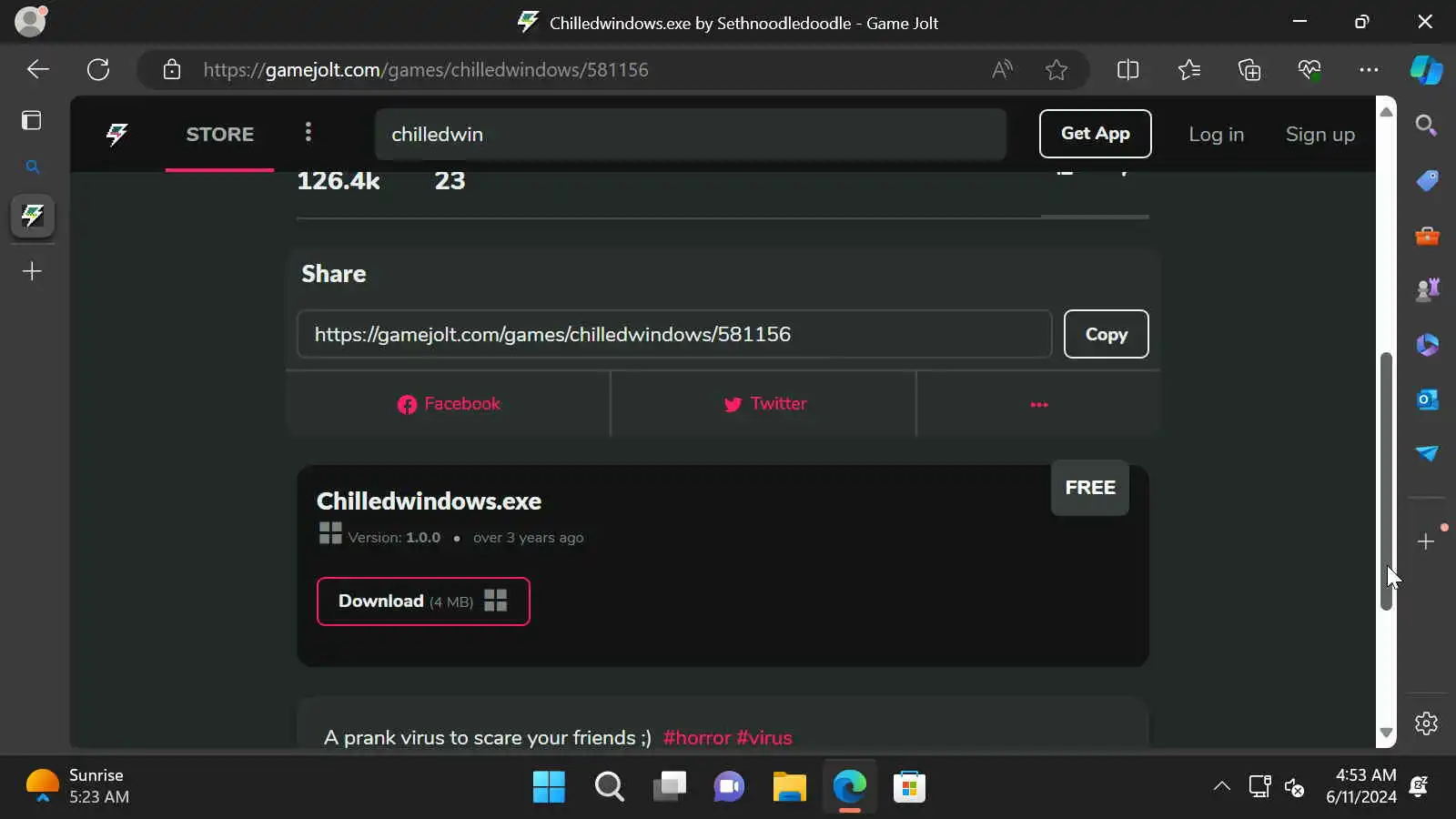The width and height of the screenshot is (1456, 819).
Task: Click the vertical scrollbar thumb
Action: coord(1386,480)
